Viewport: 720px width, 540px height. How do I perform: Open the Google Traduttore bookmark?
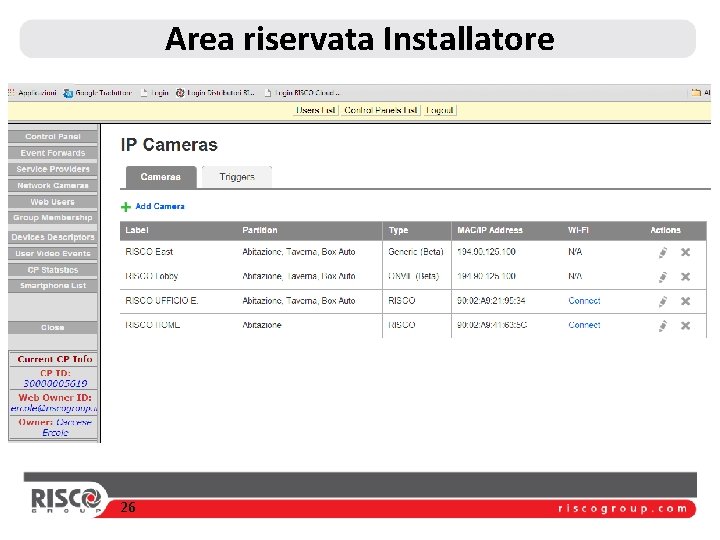coord(98,93)
